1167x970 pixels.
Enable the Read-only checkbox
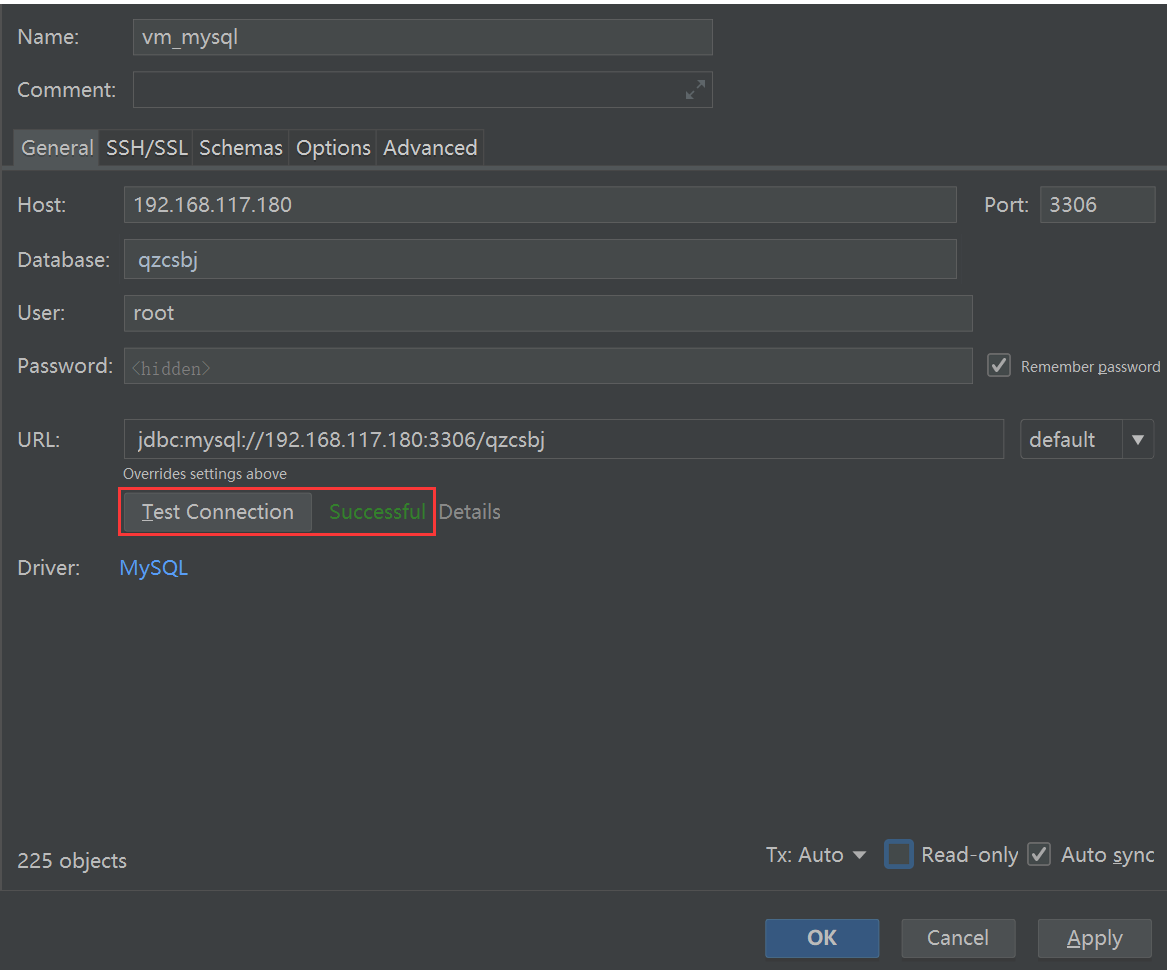coord(898,855)
